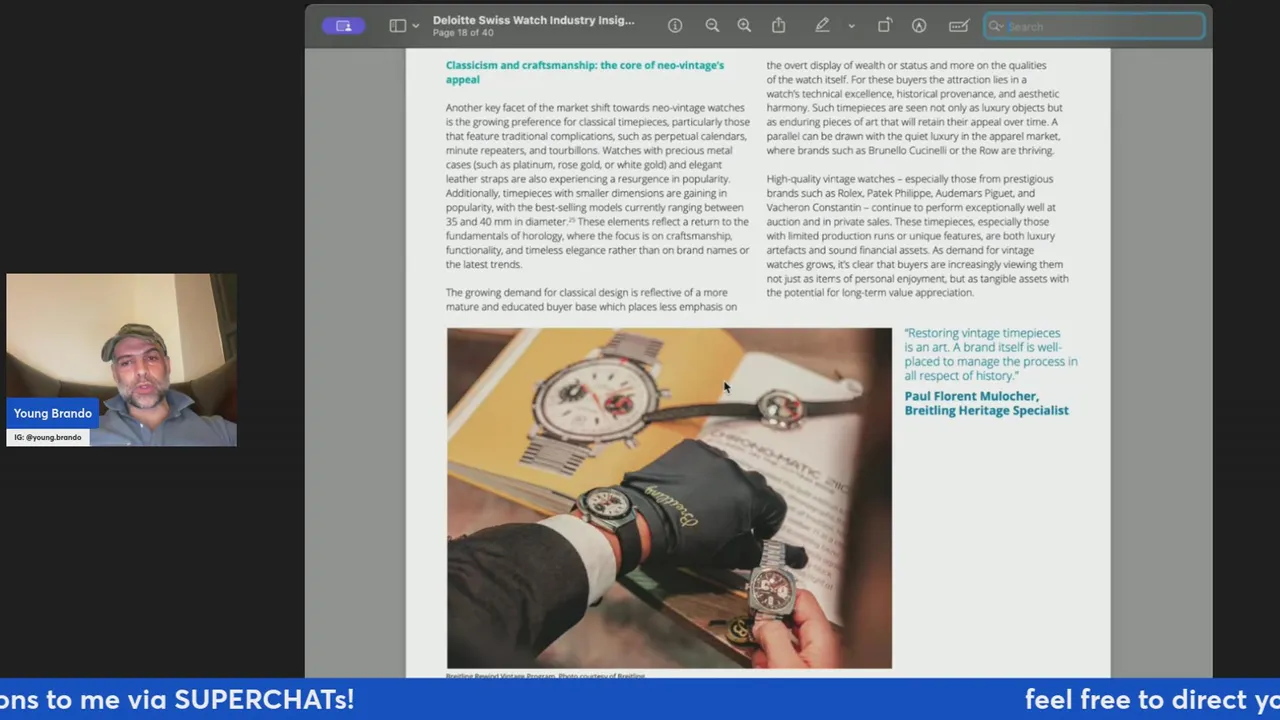Zoom out of the PDF page
This screenshot has height=720, width=1280.
point(712,26)
